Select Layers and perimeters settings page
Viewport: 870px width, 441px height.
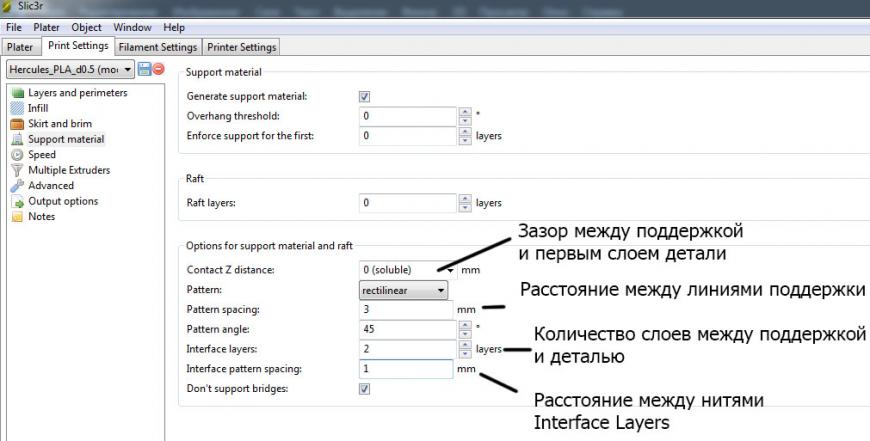coord(78,93)
